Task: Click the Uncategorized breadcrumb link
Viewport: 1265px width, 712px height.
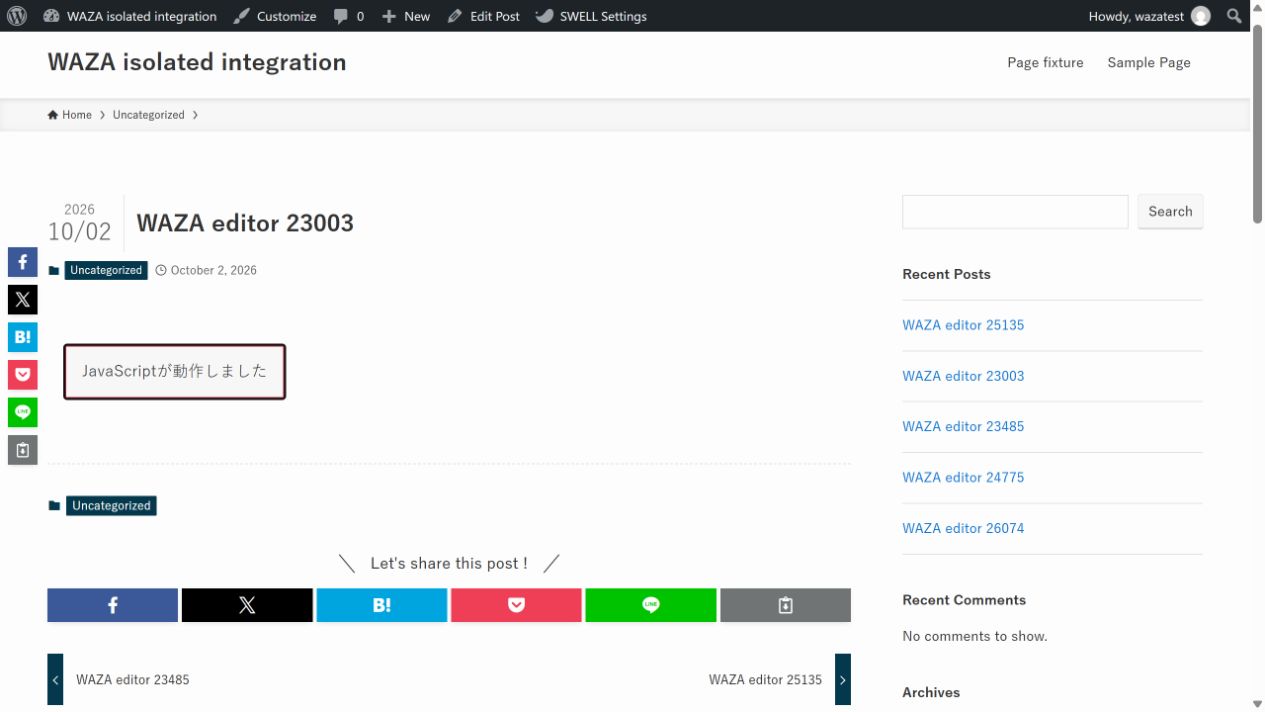Action: (149, 115)
